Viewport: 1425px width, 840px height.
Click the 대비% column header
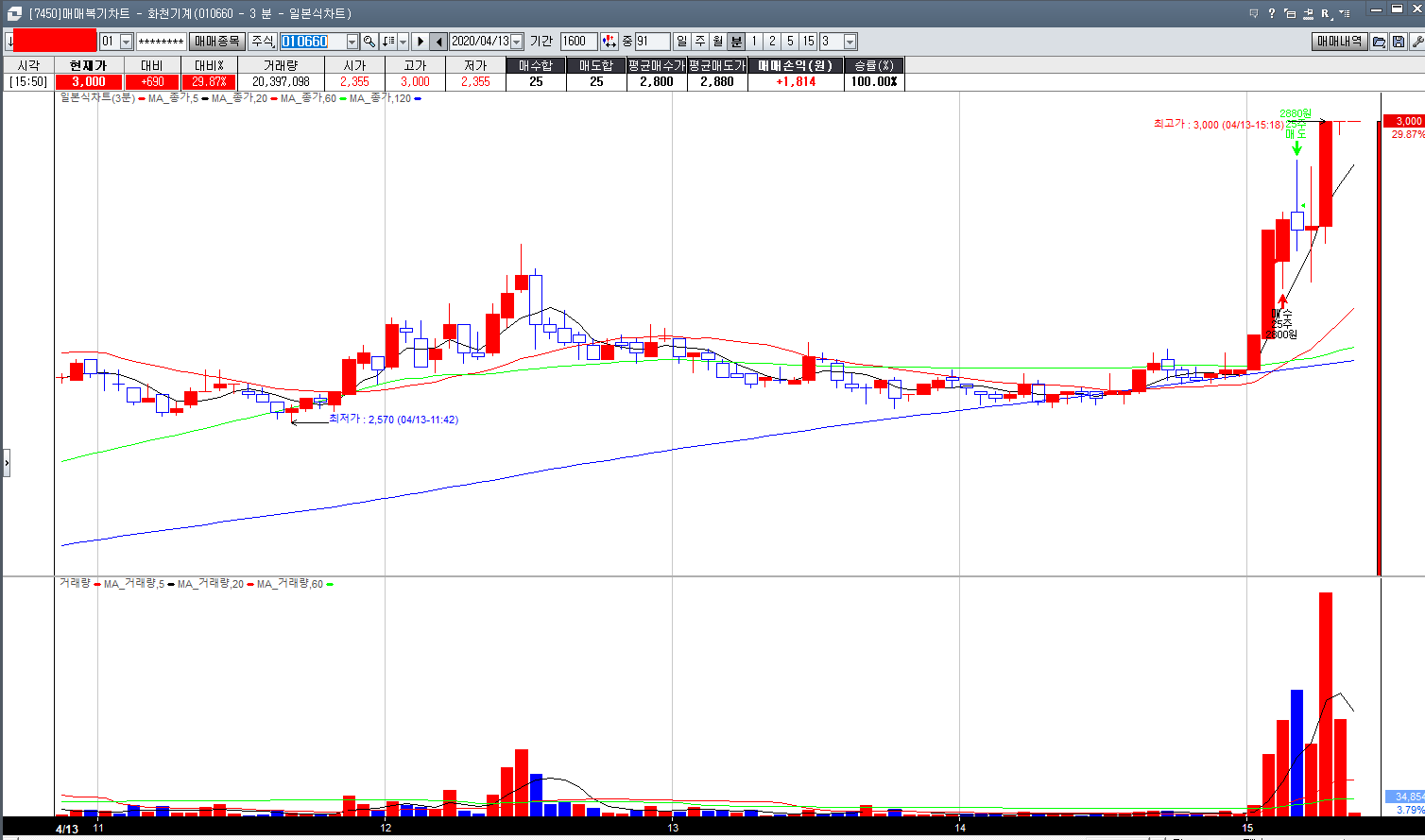point(209,65)
